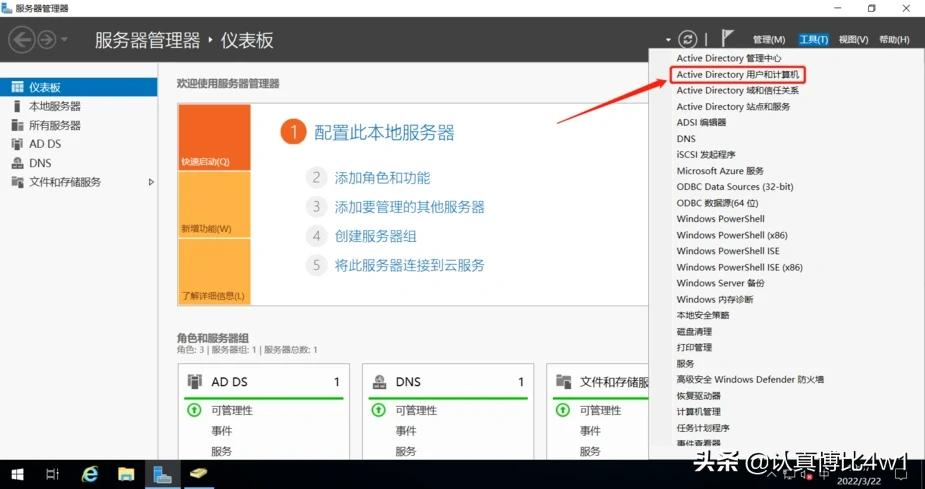This screenshot has height=489, width=925.
Task: Click the DNS tile's 可管理性 status icon
Action: 378,410
